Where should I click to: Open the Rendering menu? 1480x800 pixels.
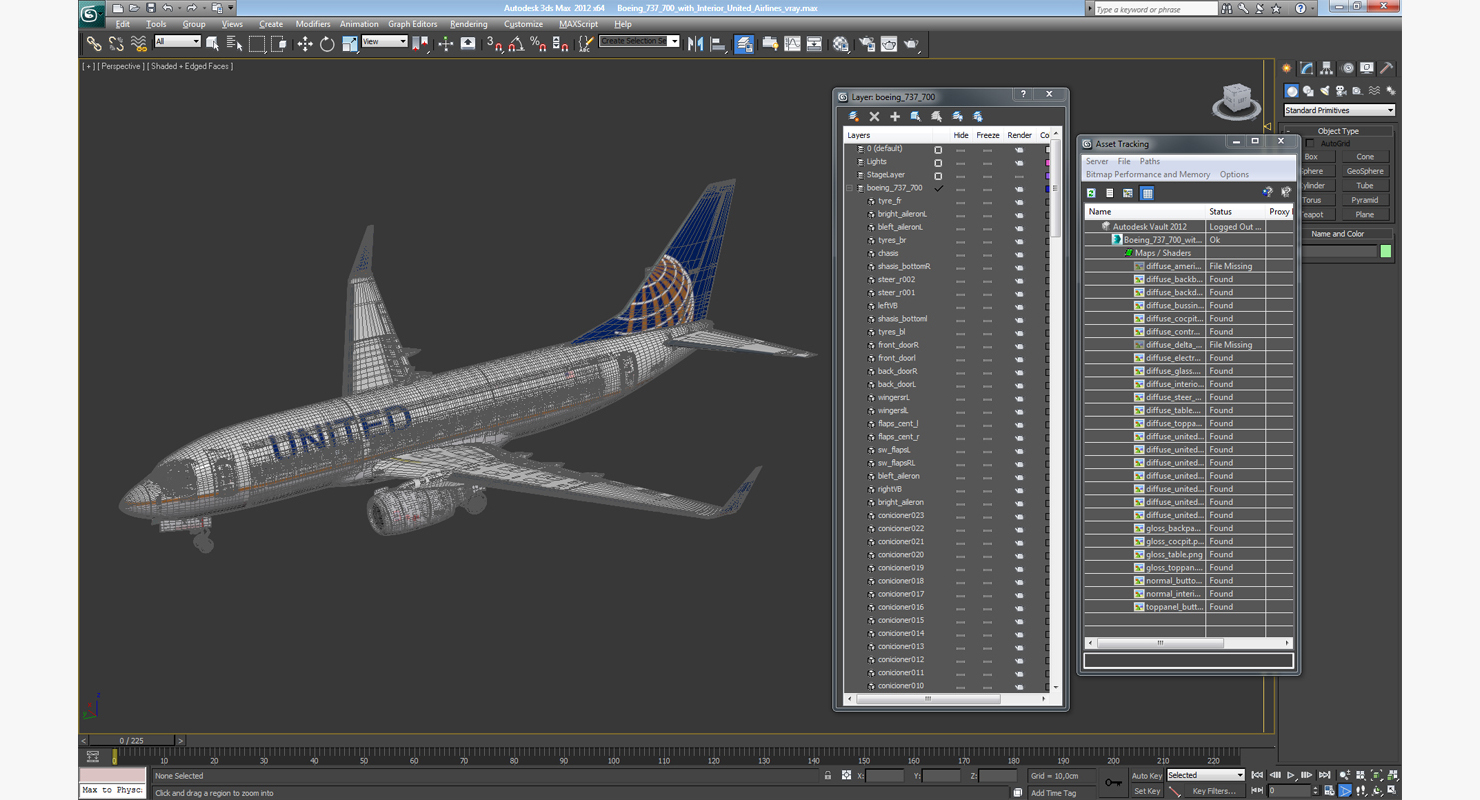pos(469,24)
